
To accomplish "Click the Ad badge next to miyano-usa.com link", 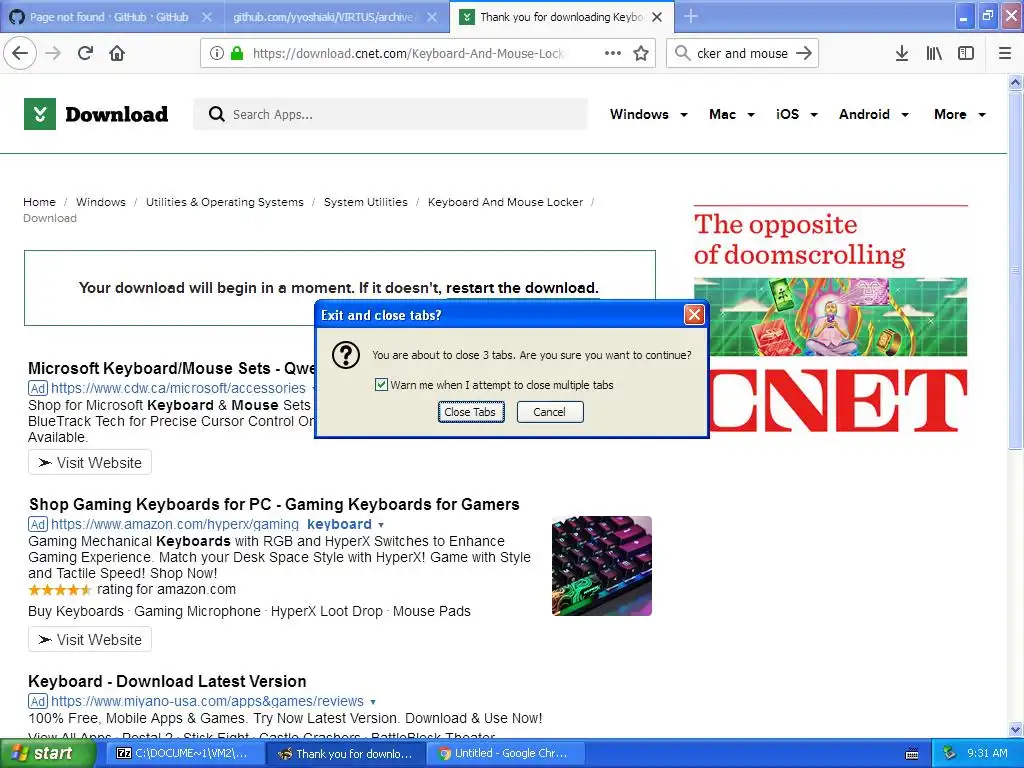I will tap(38, 701).
